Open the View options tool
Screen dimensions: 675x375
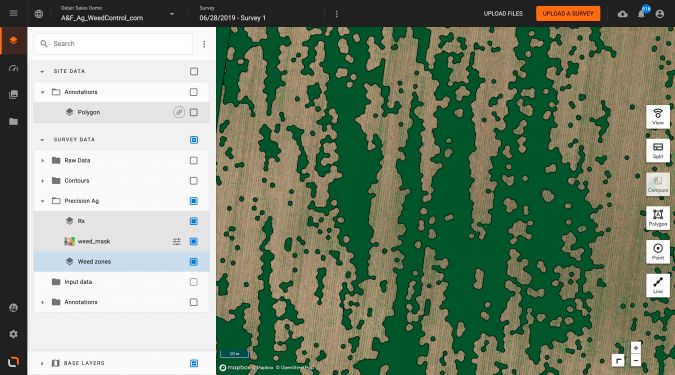click(x=658, y=116)
